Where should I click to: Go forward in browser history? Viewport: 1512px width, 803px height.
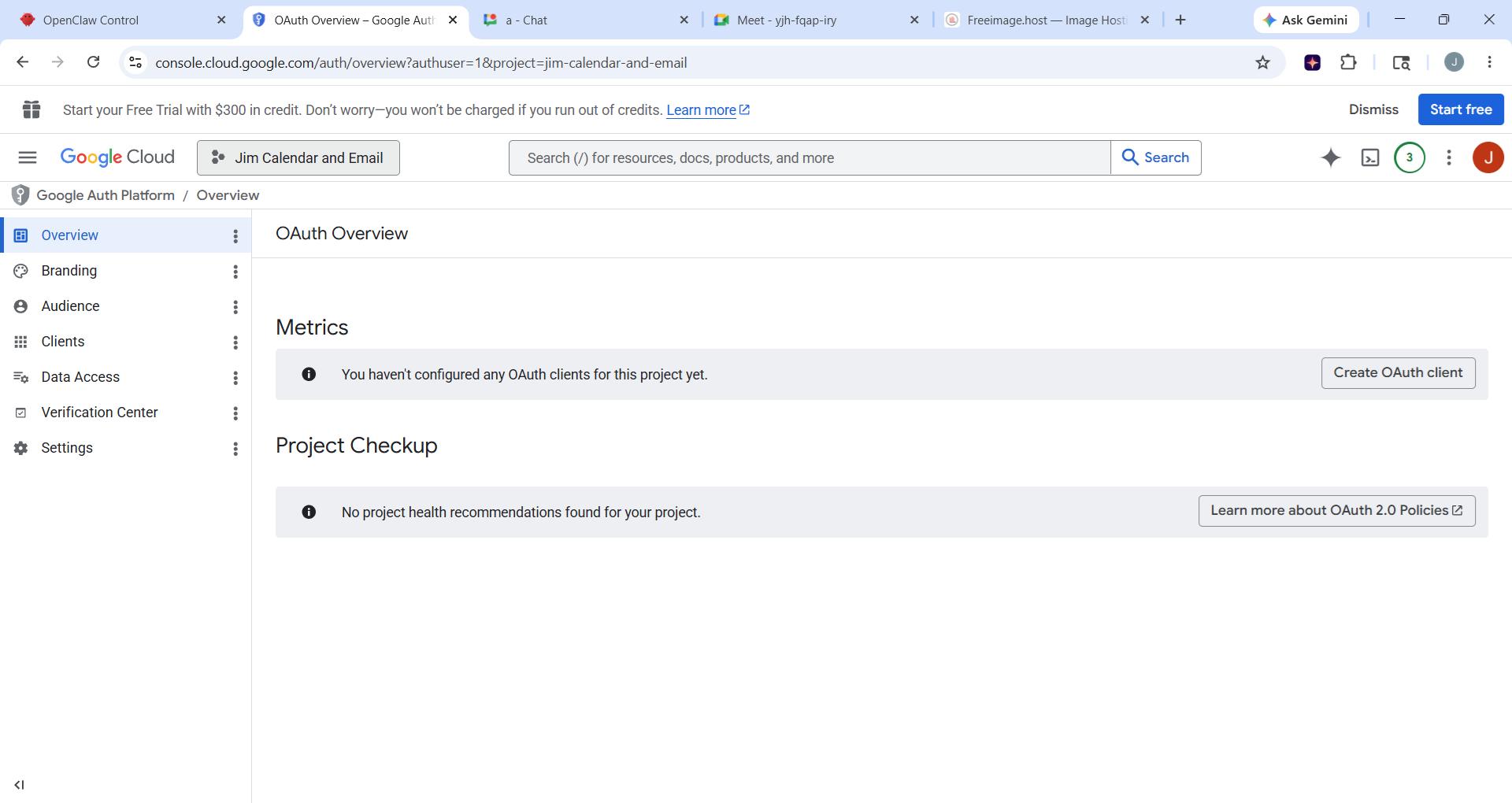point(57,62)
